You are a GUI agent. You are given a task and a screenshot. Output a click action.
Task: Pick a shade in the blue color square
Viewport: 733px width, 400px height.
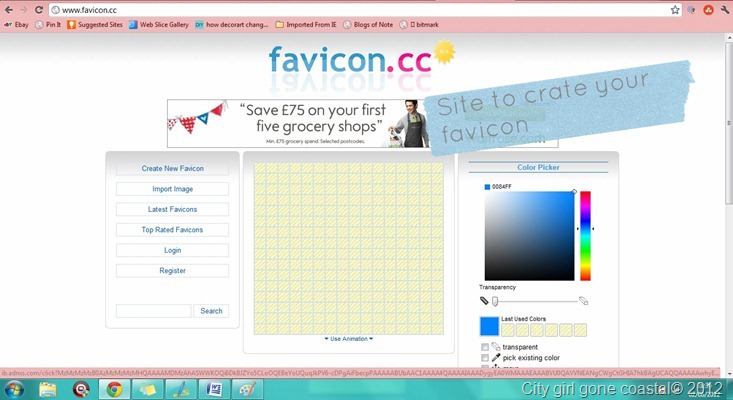coord(529,236)
